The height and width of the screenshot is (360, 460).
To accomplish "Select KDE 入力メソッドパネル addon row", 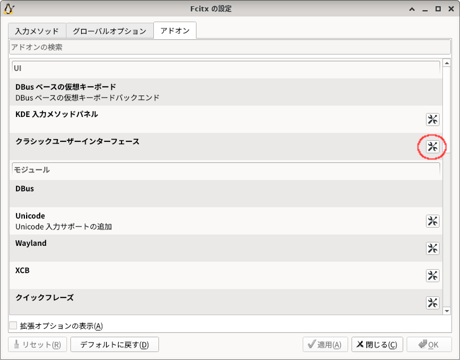I will coord(226,119).
